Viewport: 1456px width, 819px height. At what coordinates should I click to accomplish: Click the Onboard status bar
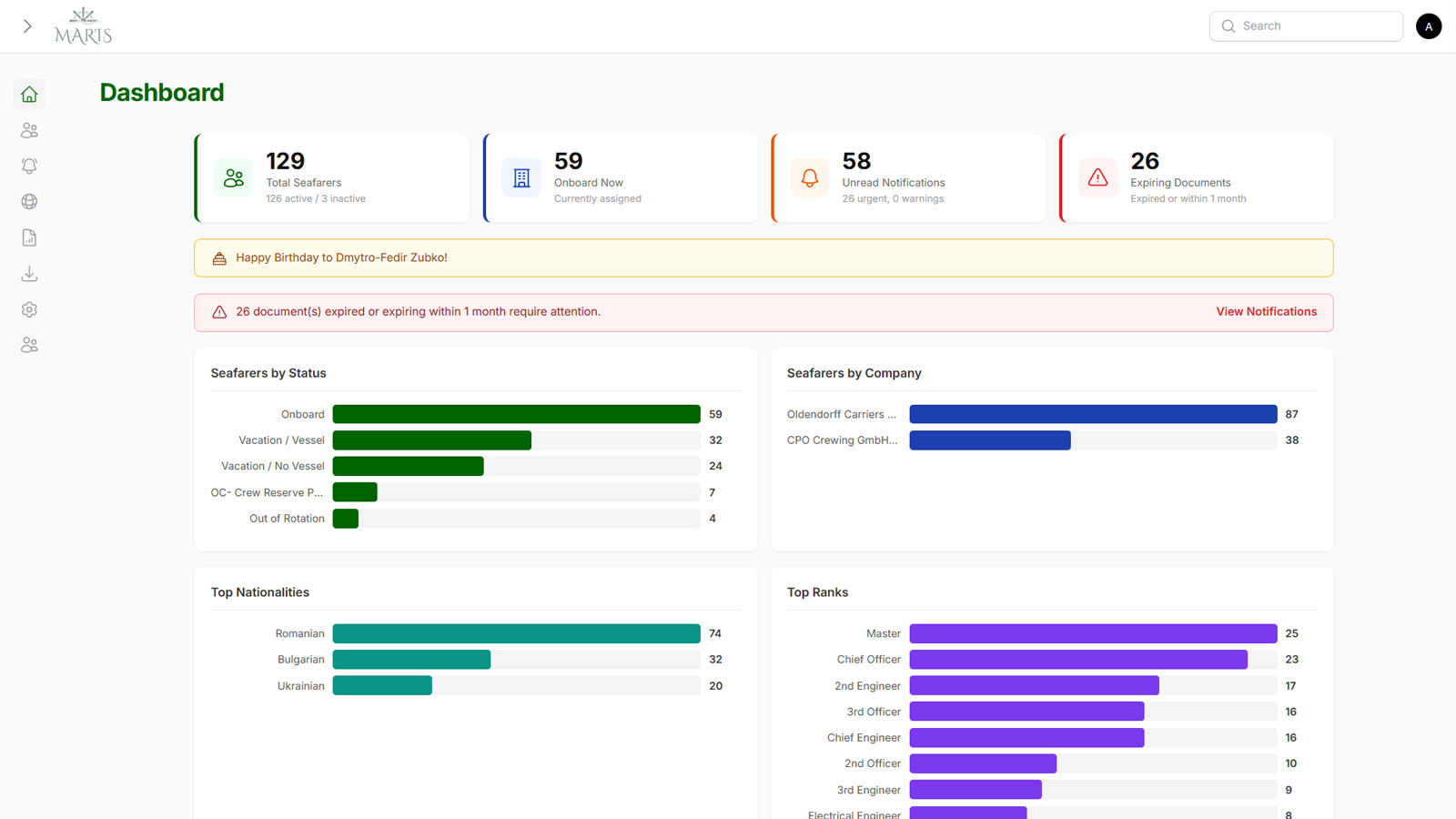tap(516, 414)
